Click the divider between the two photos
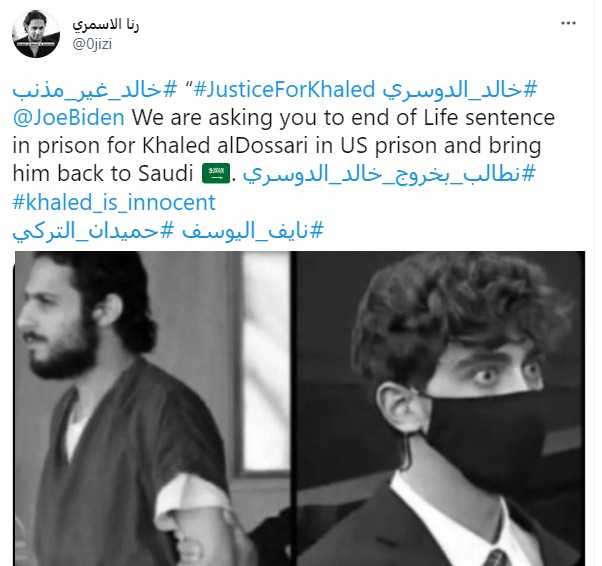 pyautogui.click(x=292, y=409)
